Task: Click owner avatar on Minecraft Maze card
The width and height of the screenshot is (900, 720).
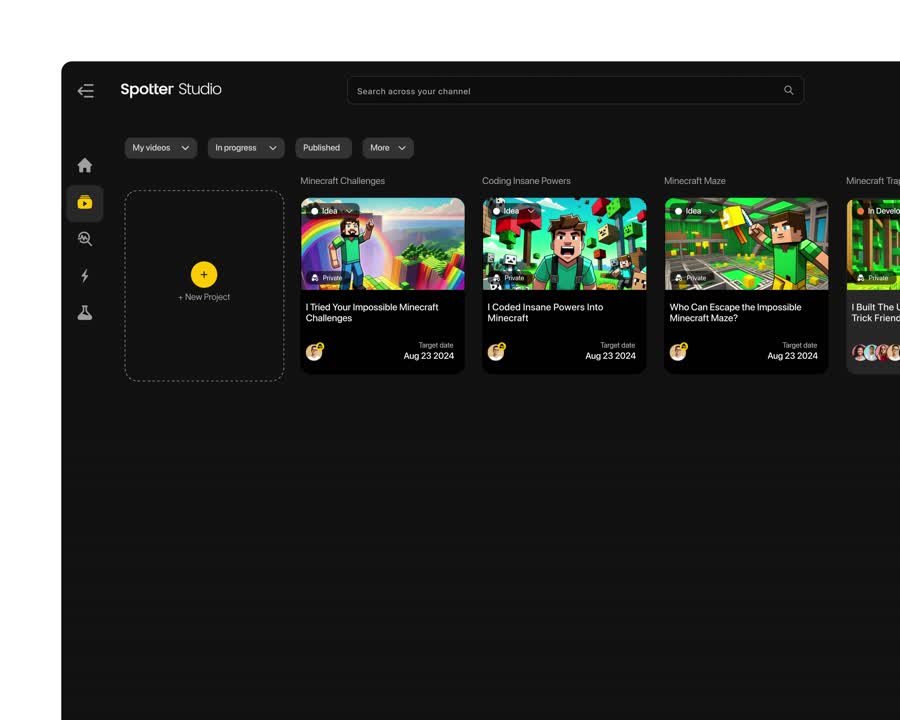Action: (x=678, y=351)
